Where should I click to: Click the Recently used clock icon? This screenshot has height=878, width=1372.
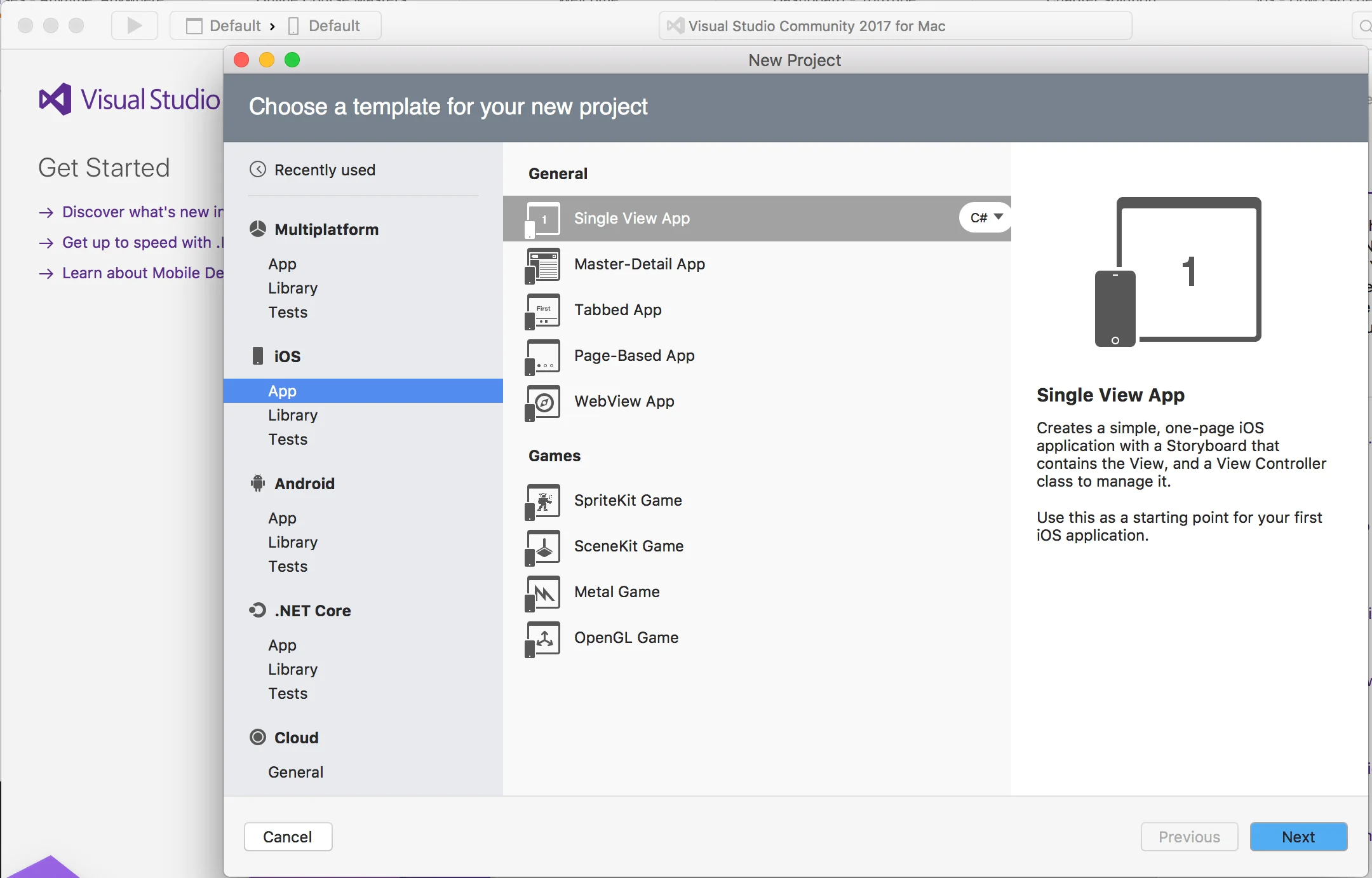pos(258,169)
